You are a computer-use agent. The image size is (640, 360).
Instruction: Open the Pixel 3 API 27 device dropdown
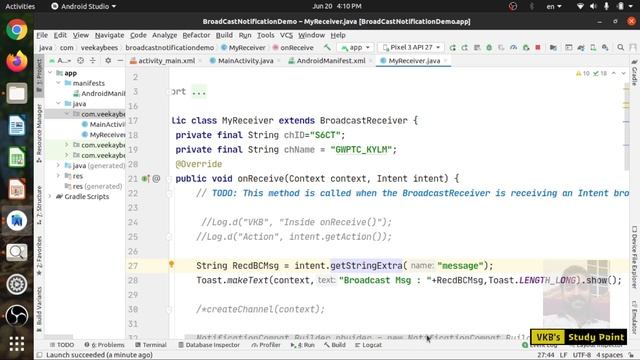411,47
